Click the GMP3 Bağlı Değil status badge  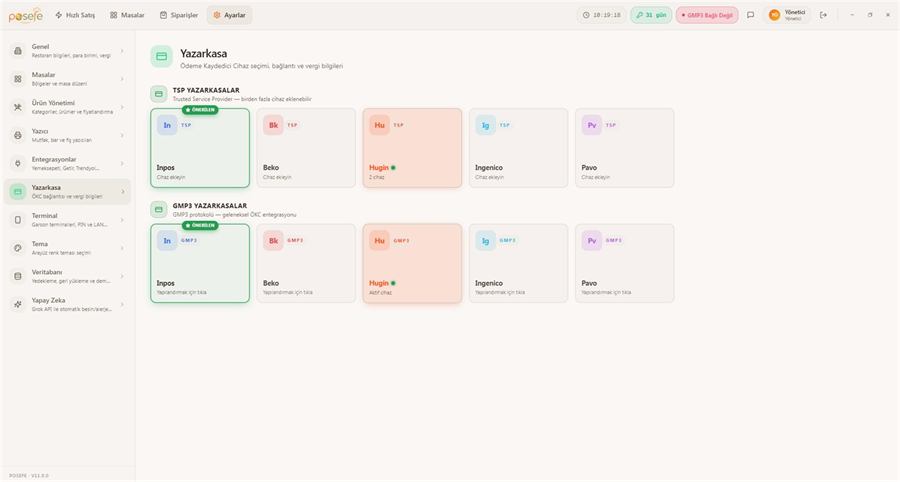(707, 15)
